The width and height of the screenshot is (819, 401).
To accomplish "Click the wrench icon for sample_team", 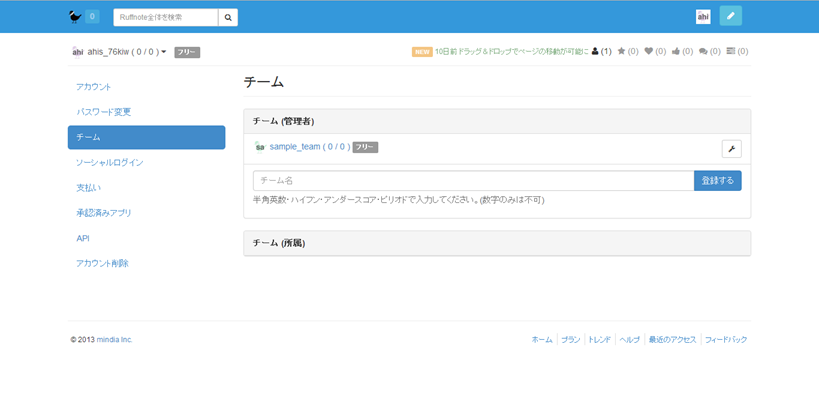I will (x=731, y=149).
